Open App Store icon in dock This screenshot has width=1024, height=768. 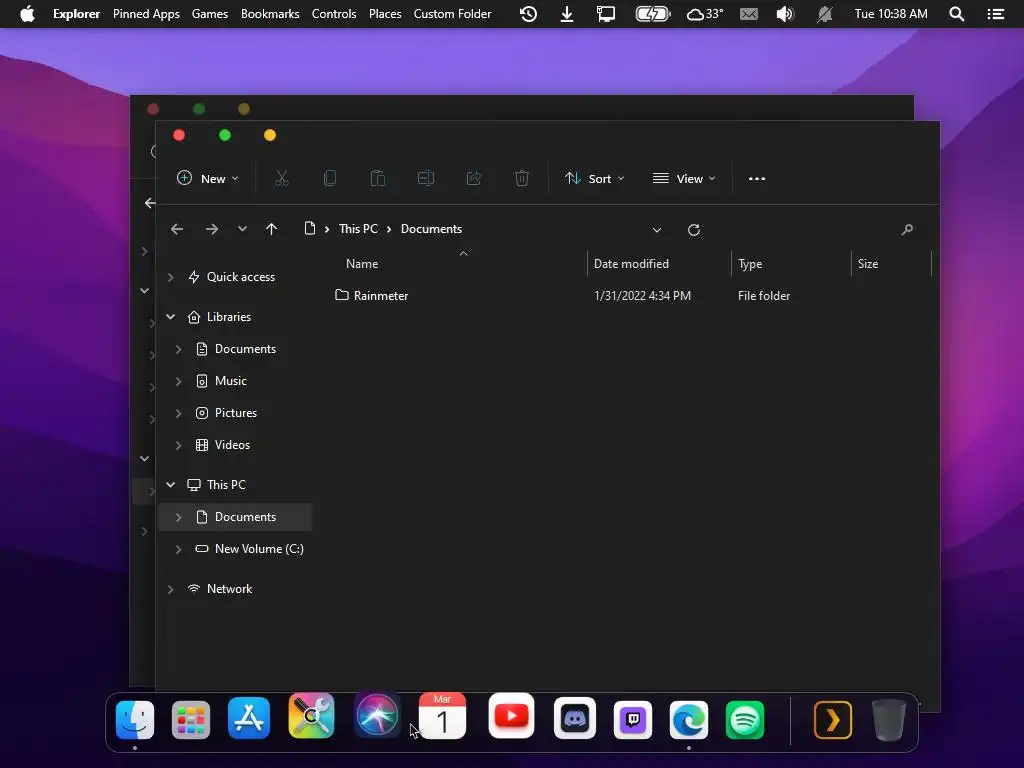pos(249,718)
